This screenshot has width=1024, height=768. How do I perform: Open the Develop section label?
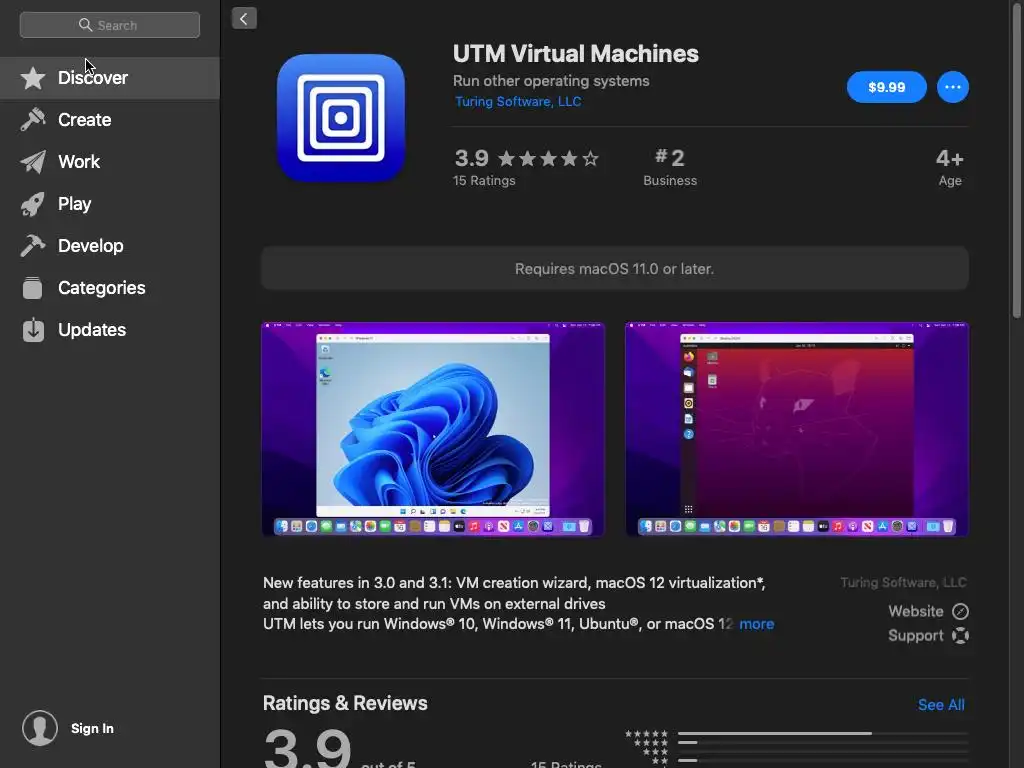click(91, 246)
